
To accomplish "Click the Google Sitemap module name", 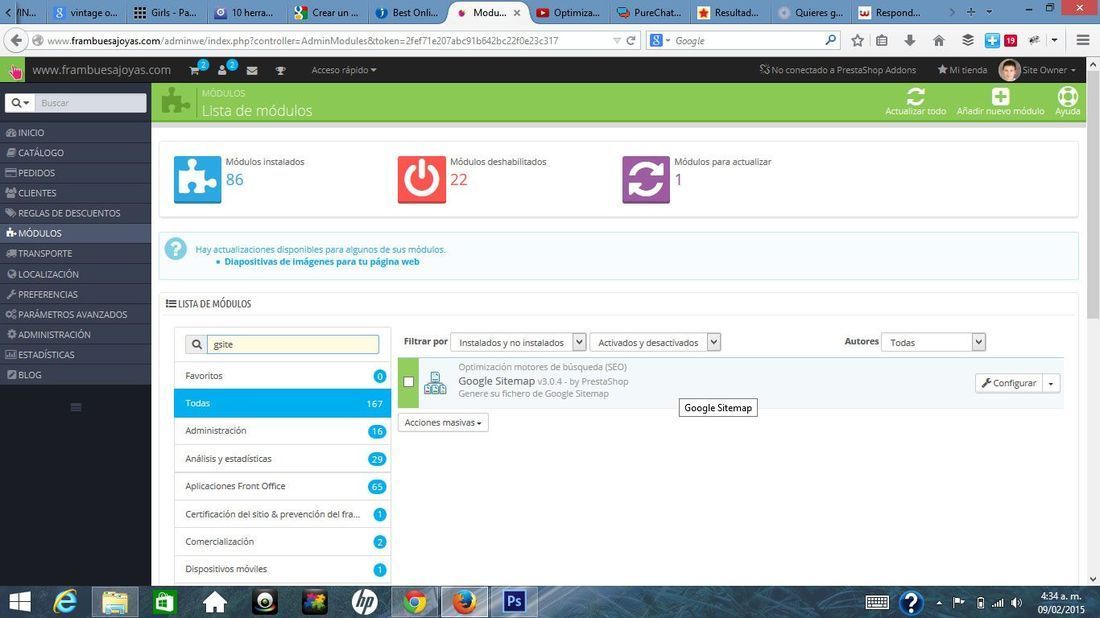I will tap(497, 381).
